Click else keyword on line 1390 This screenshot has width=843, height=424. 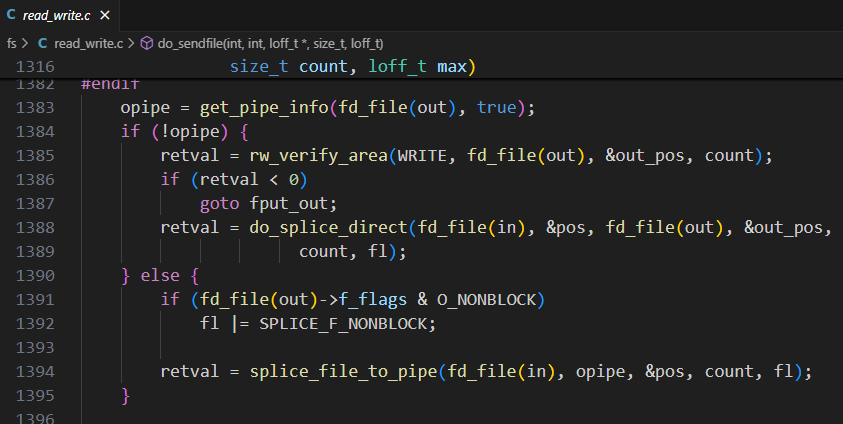coord(160,276)
